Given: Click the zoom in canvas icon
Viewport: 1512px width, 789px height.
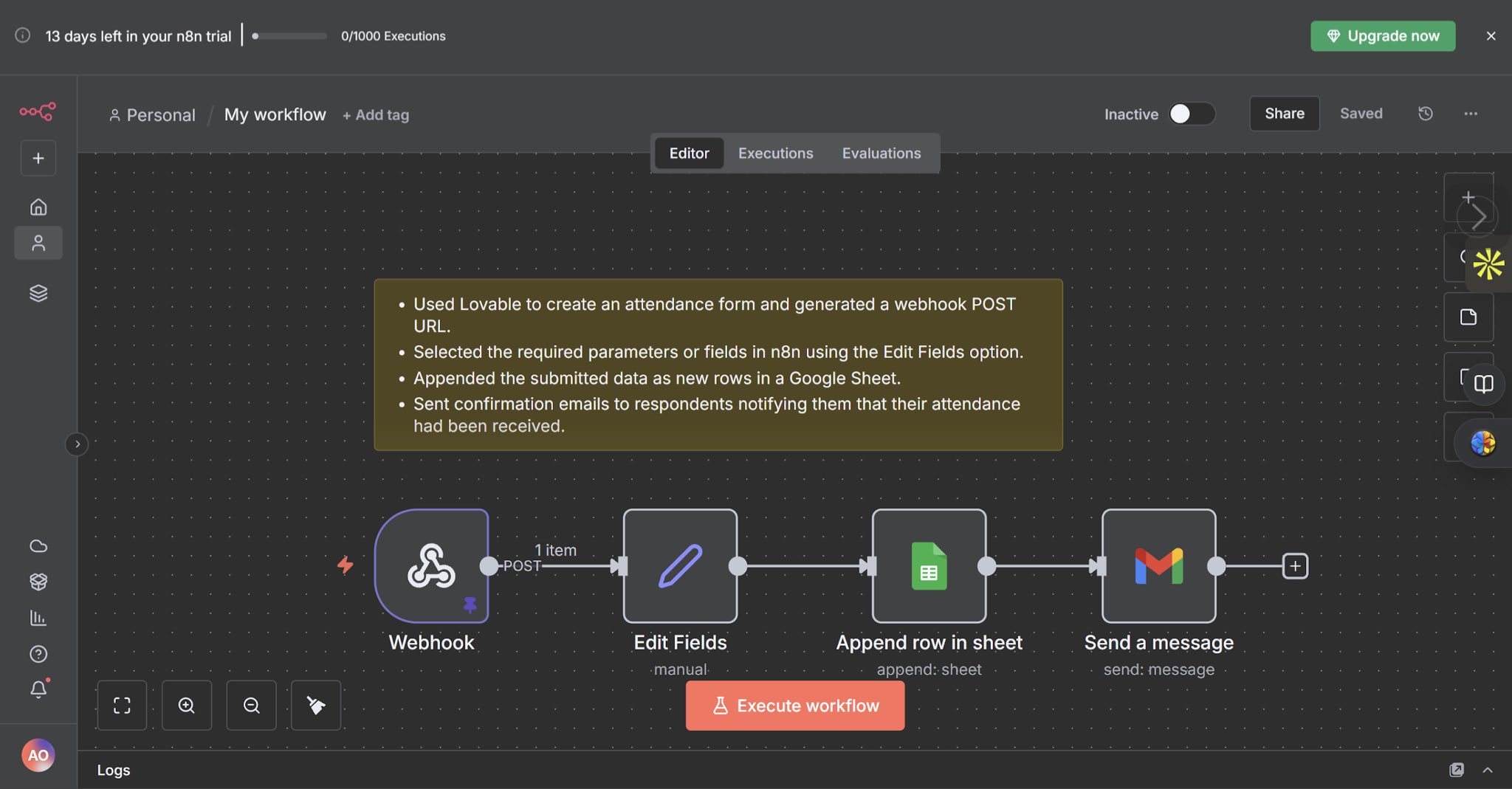Looking at the screenshot, I should [187, 706].
